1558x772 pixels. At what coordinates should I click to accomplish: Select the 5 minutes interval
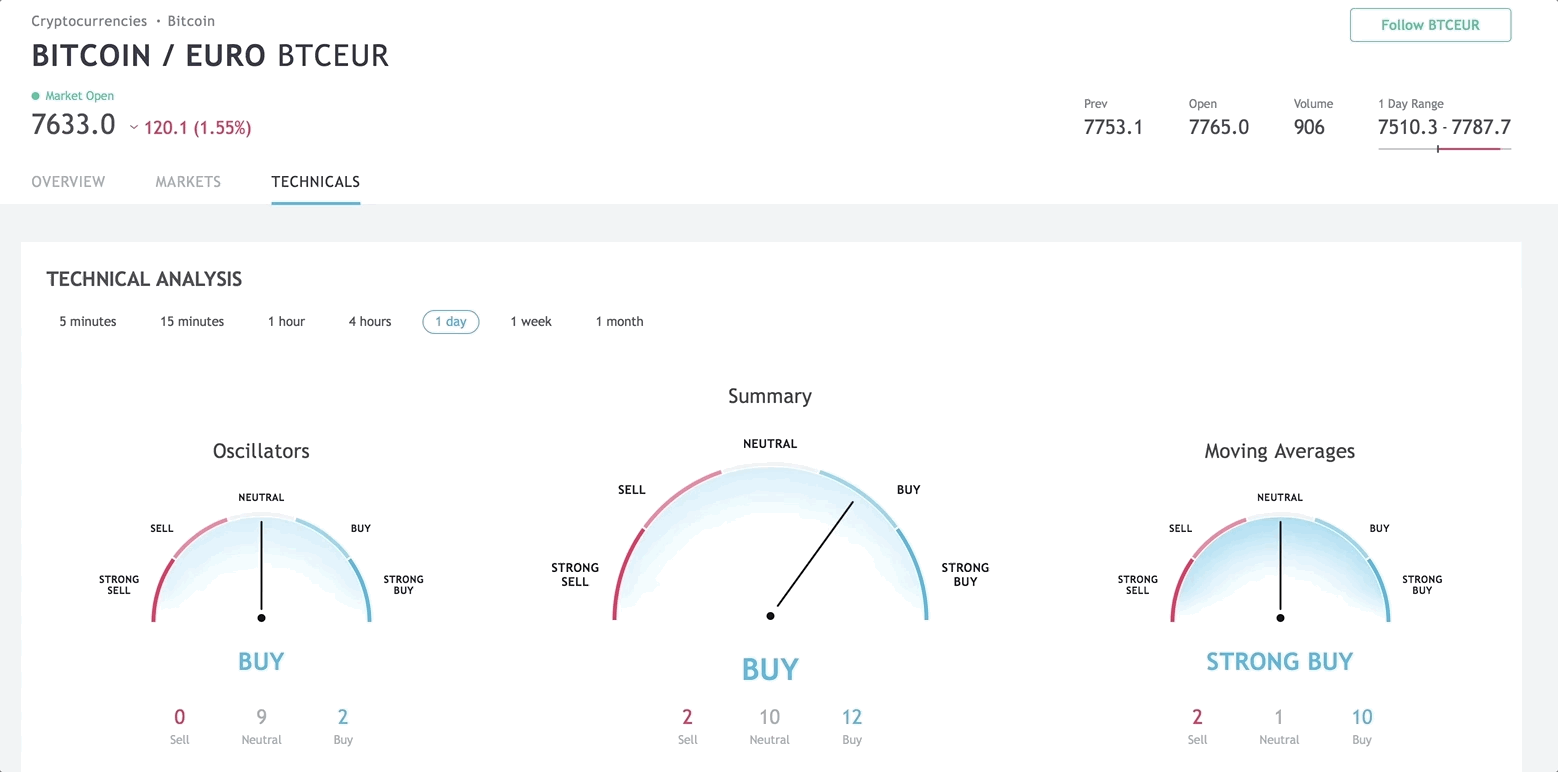pos(88,322)
